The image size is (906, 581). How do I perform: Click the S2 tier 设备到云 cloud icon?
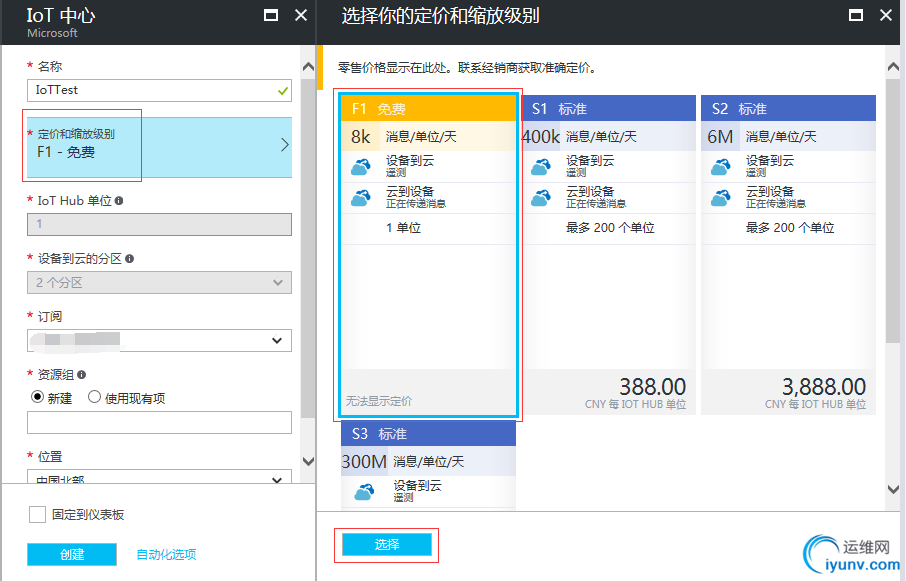pyautogui.click(x=721, y=167)
